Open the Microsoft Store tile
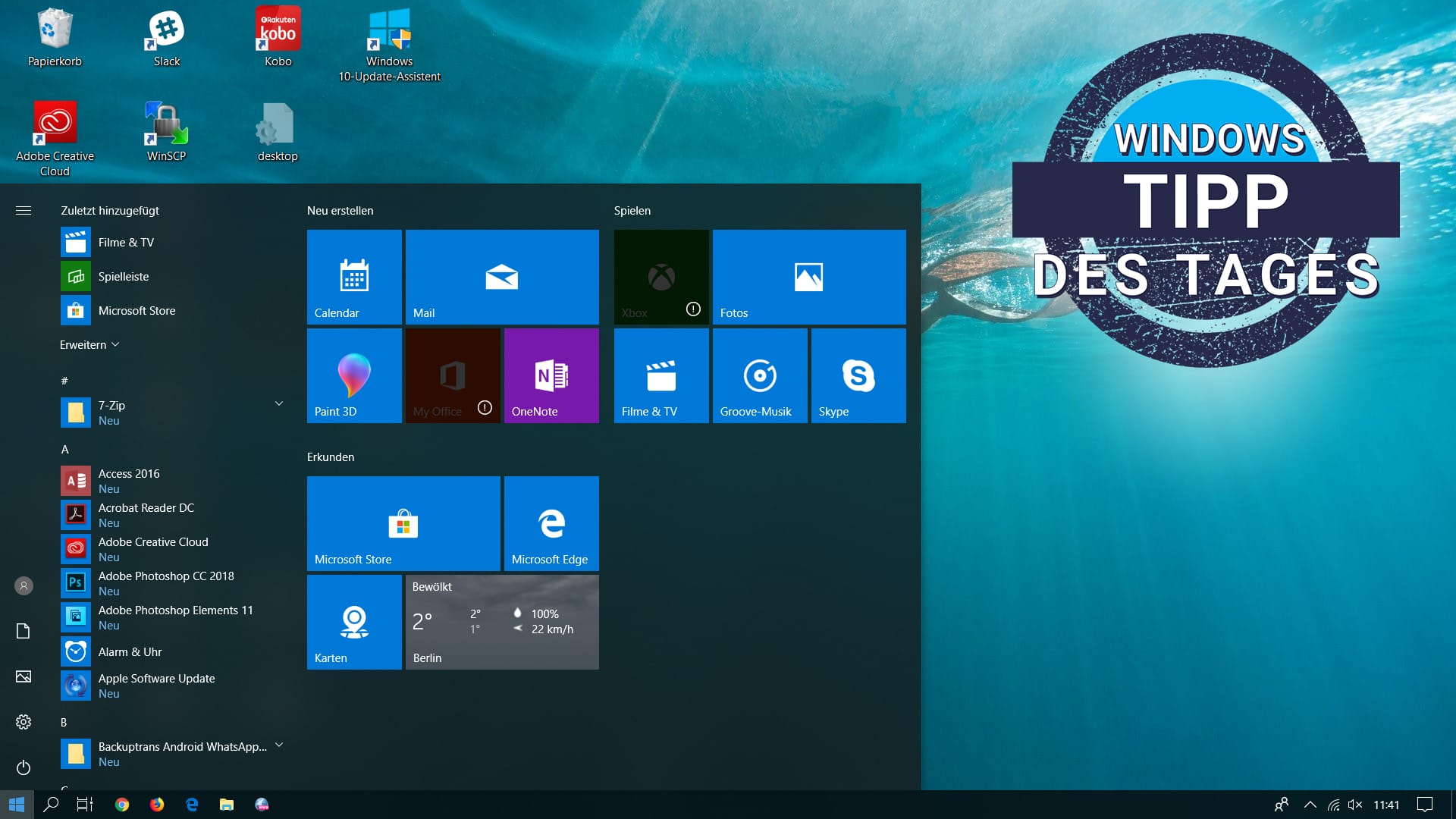Image resolution: width=1456 pixels, height=819 pixels. click(x=403, y=523)
